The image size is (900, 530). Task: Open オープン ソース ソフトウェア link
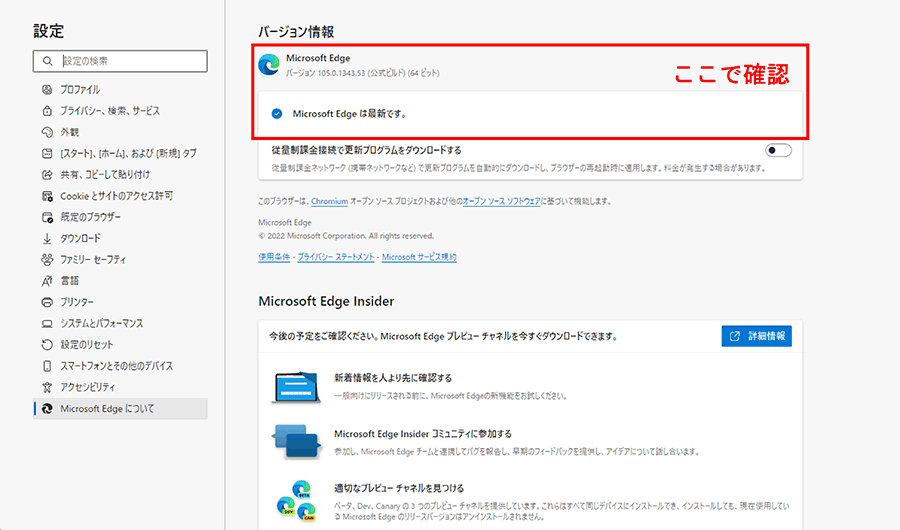coord(501,202)
